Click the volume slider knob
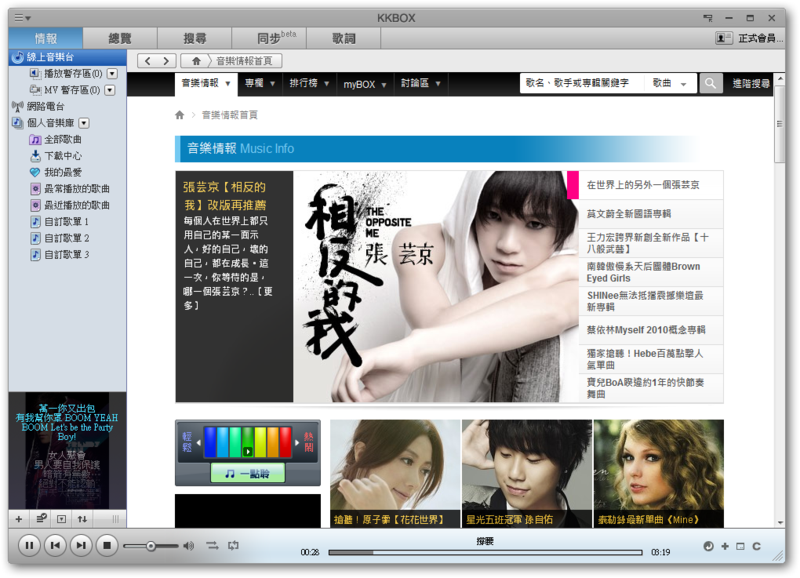Viewport: 800px width, 578px height. [150, 546]
